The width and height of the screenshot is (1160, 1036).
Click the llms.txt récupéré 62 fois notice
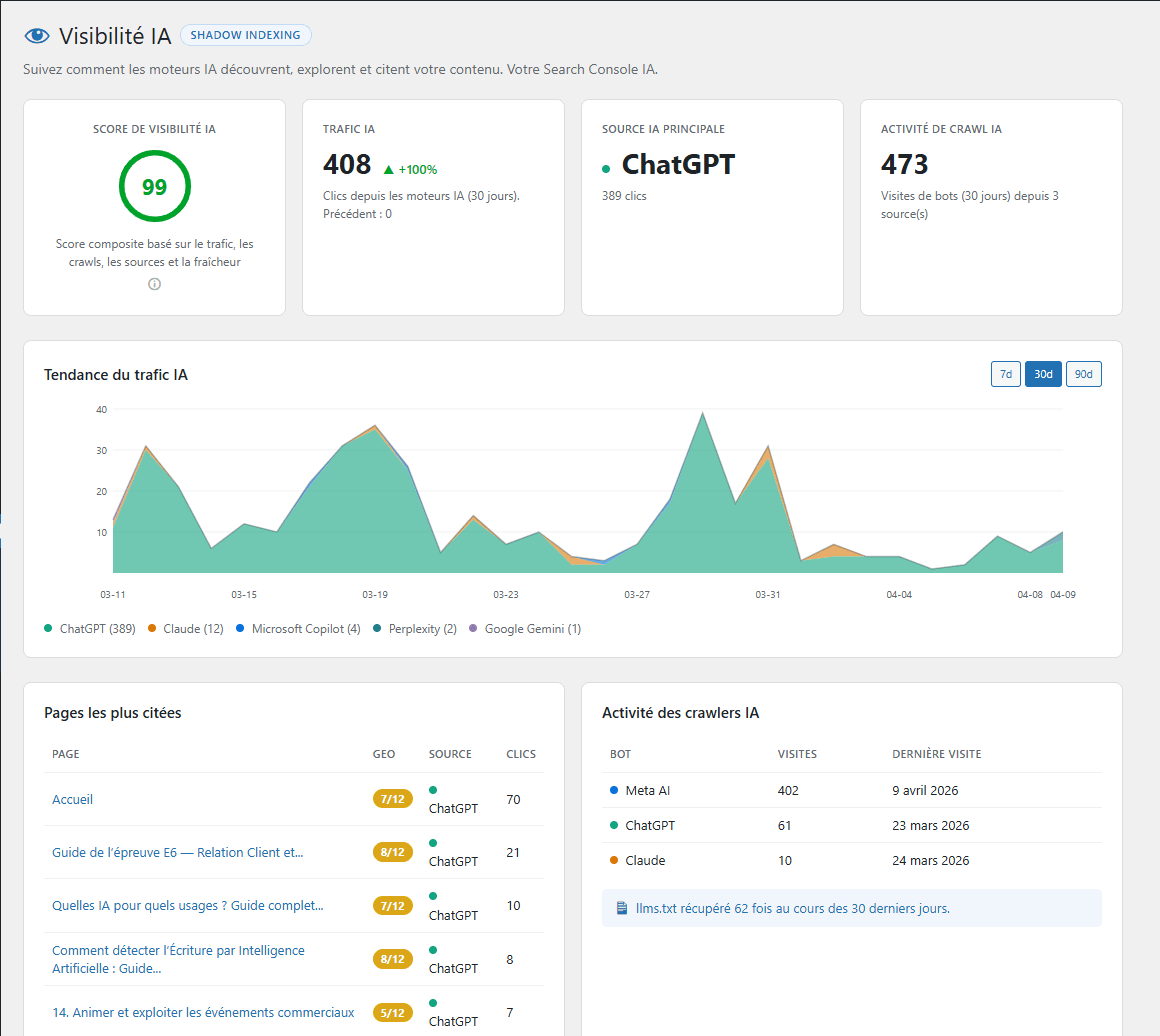[x=852, y=908]
